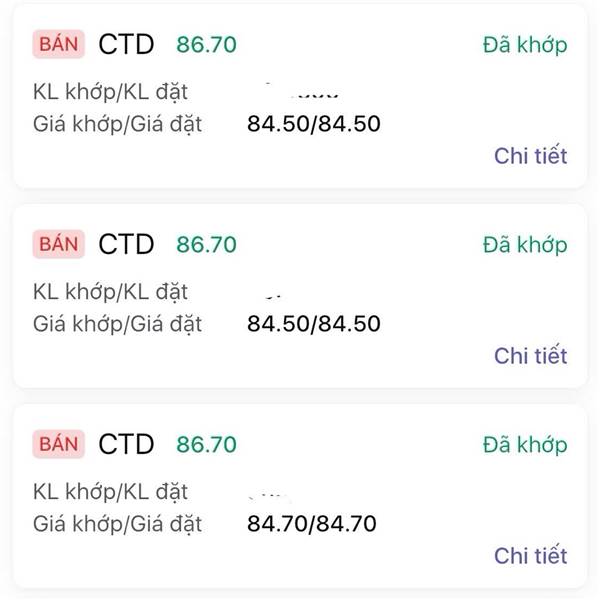Open Chi tiết link in second order card
The image size is (600, 600).
[530, 356]
